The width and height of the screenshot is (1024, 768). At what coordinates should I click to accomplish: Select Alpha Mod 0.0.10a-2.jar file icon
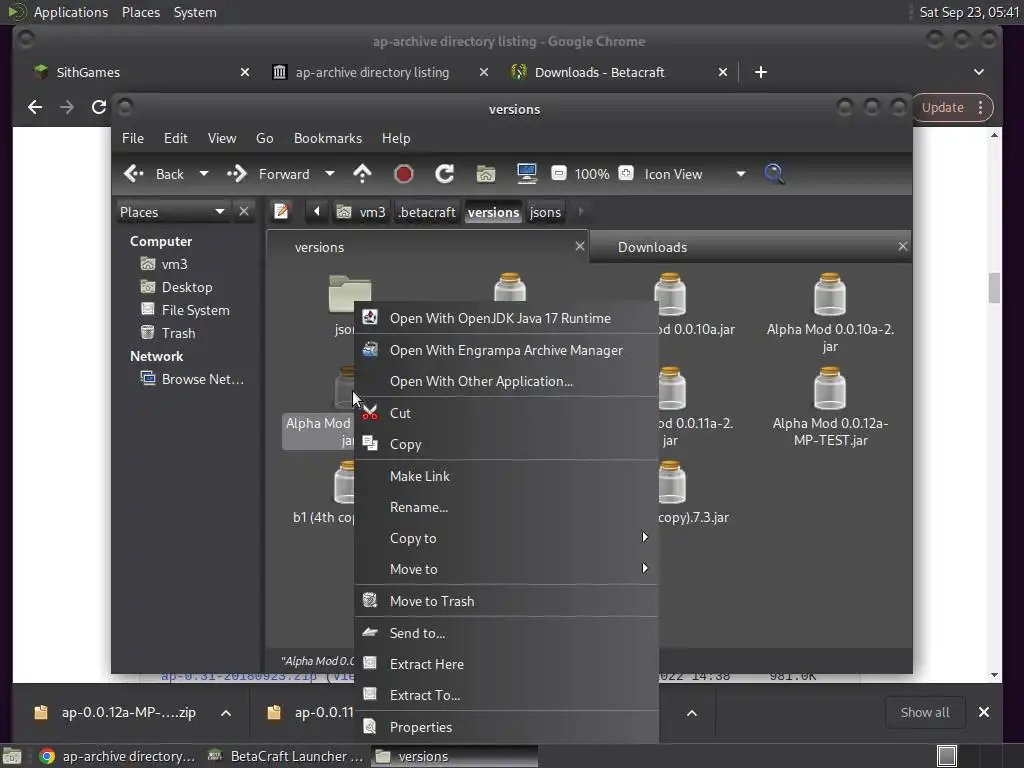click(830, 294)
